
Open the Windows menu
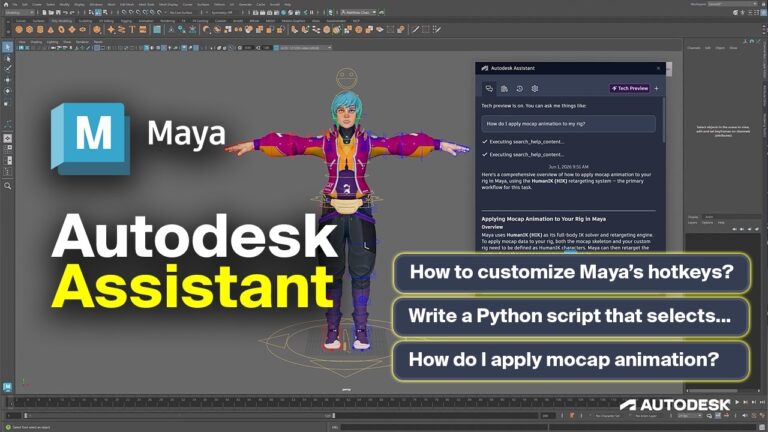click(96, 4)
